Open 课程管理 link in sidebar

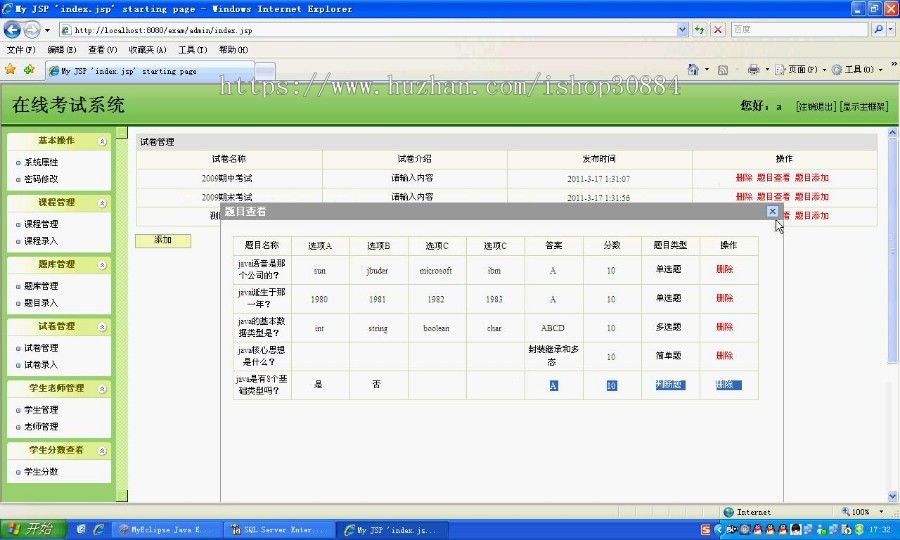click(x=41, y=224)
